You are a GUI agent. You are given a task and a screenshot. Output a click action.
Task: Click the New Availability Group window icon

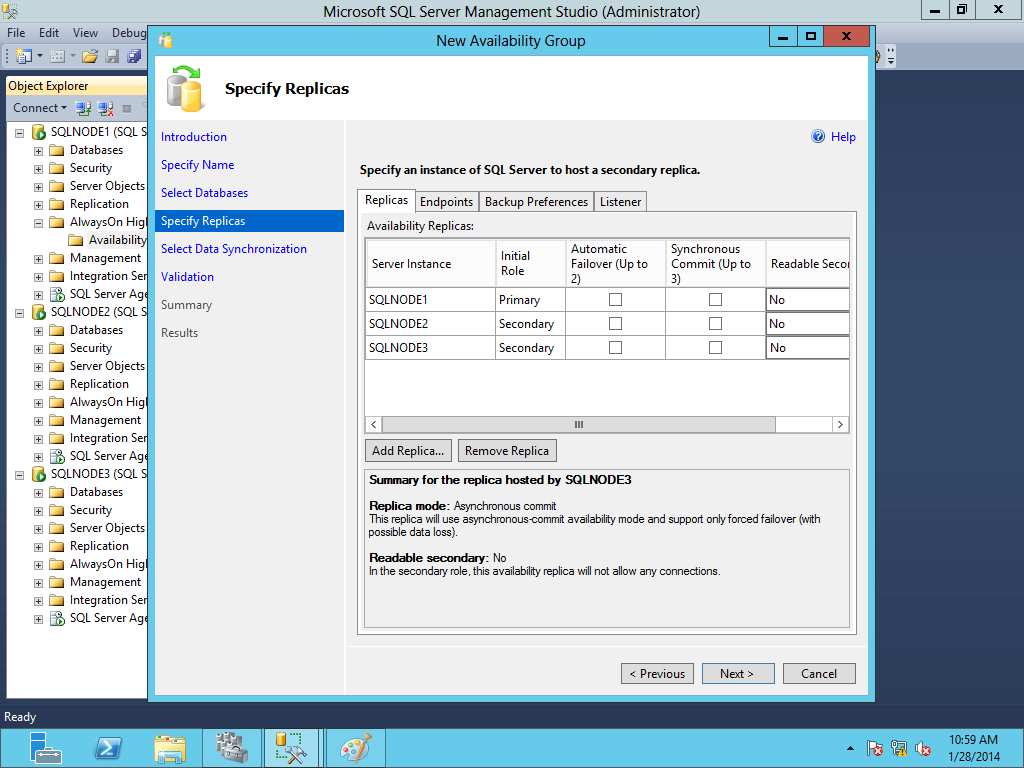165,40
